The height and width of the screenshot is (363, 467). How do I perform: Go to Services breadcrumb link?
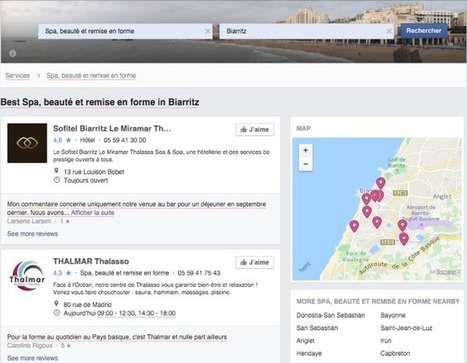[x=18, y=76]
